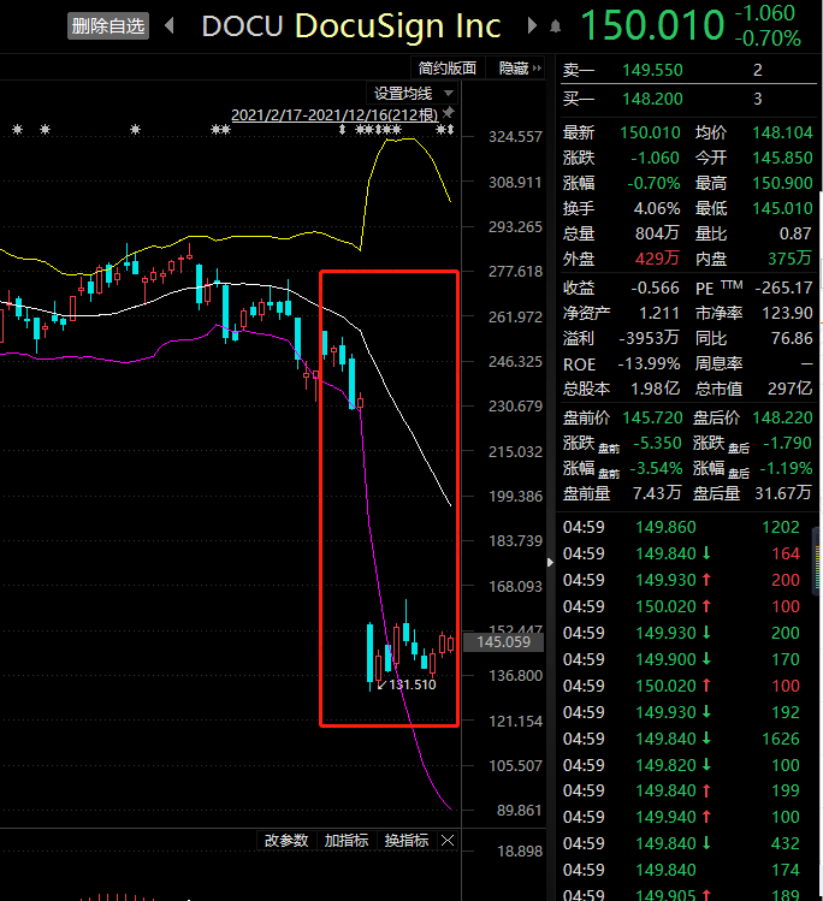Close the indicator bar with X
Image resolution: width=823 pixels, height=901 pixels.
tap(448, 841)
